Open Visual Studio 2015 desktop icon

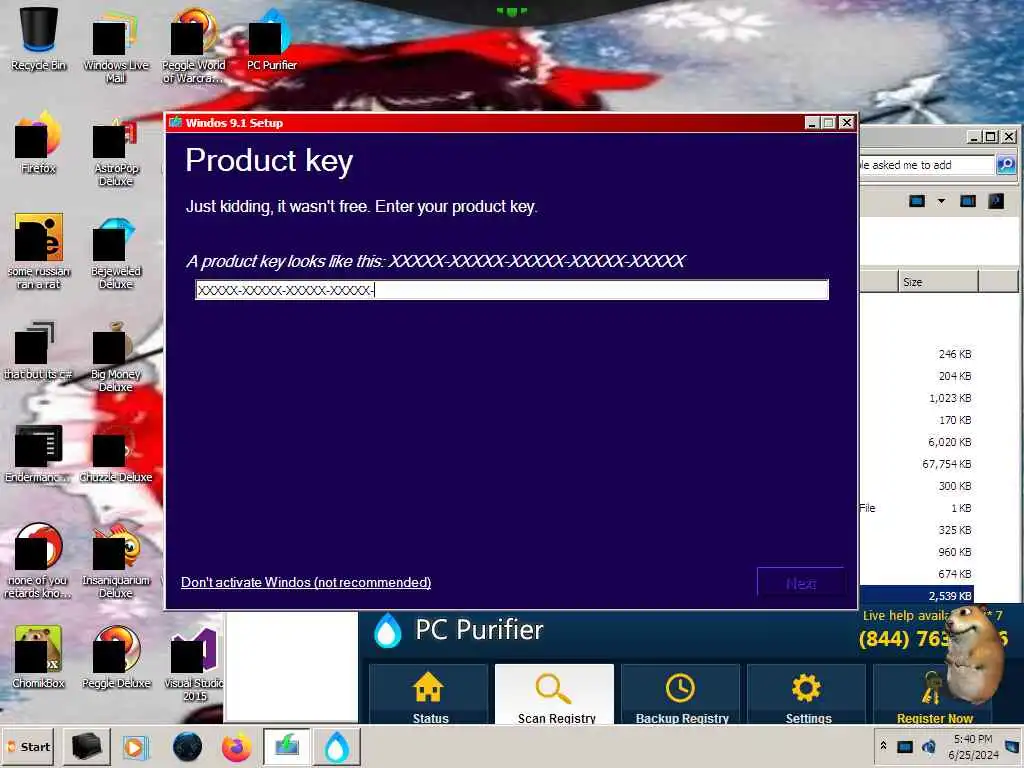(195, 664)
